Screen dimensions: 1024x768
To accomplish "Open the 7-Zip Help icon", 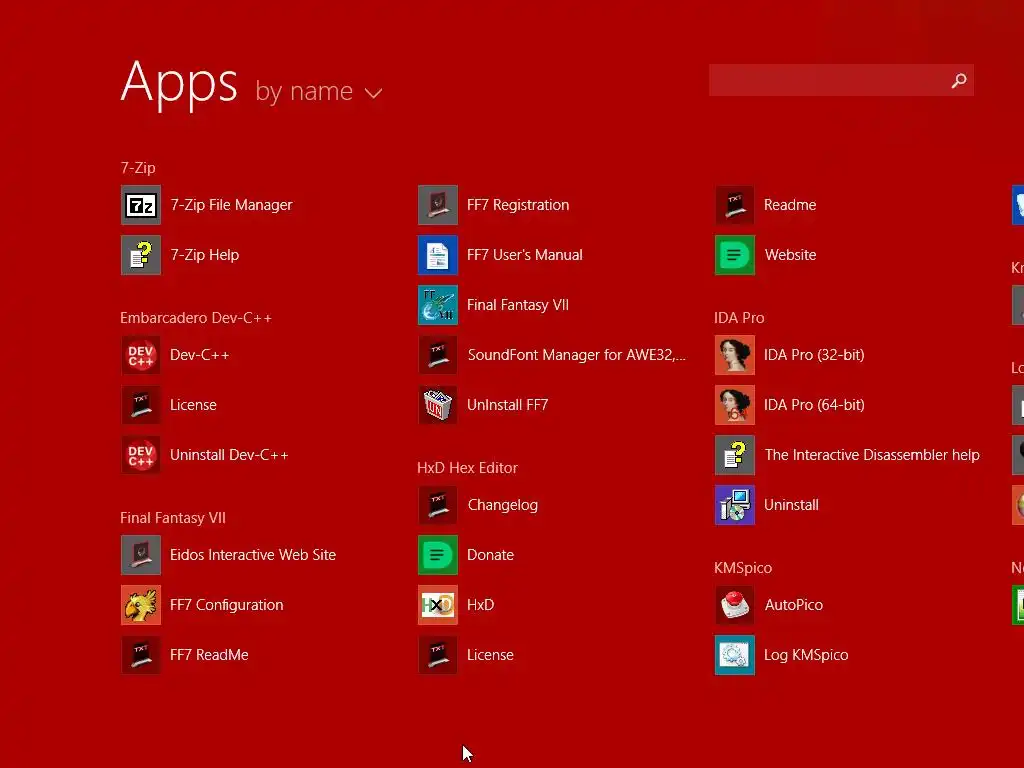I will 140,255.
